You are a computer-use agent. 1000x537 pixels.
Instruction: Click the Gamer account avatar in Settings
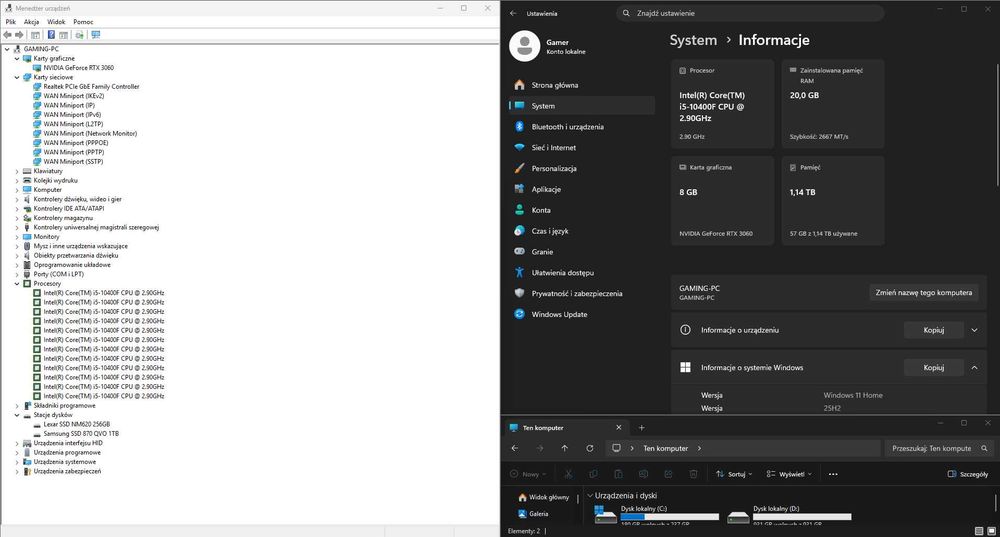525,46
